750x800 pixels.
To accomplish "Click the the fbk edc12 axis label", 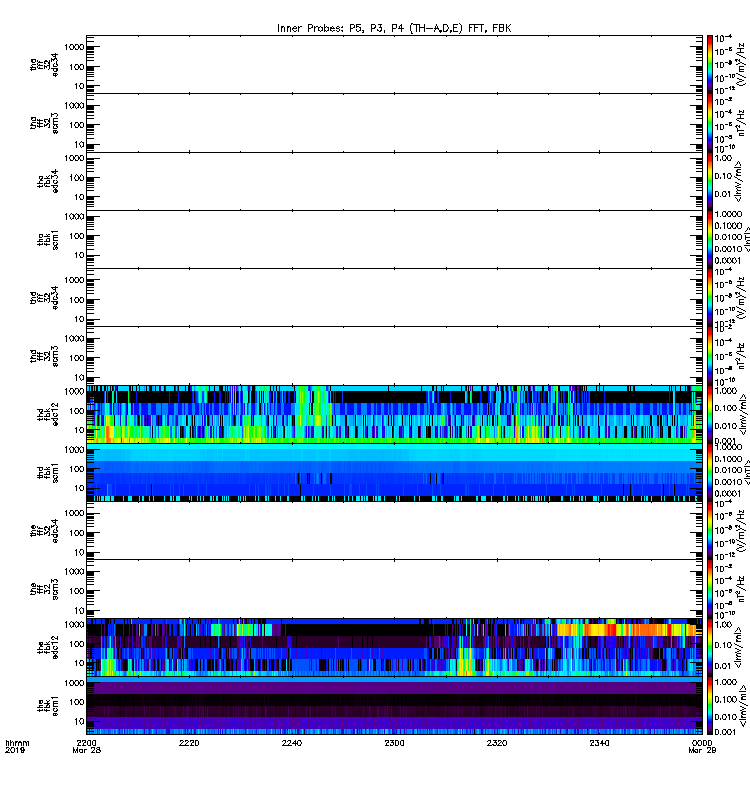I will pos(48,647).
